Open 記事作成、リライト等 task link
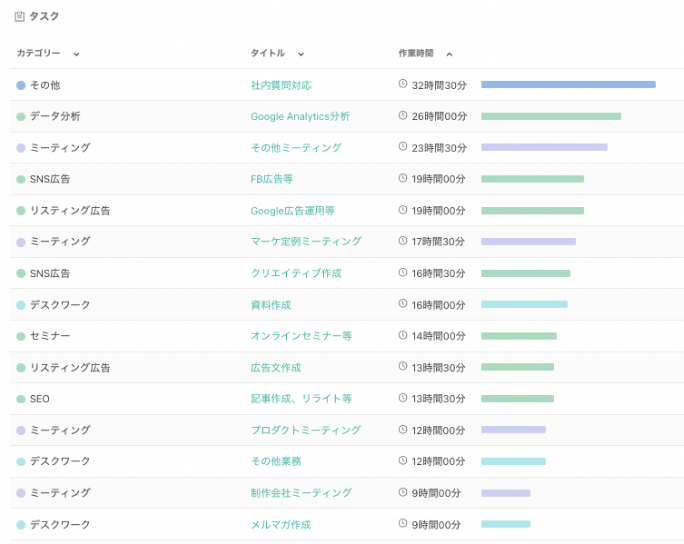Screen dimensions: 684x544 301,399
